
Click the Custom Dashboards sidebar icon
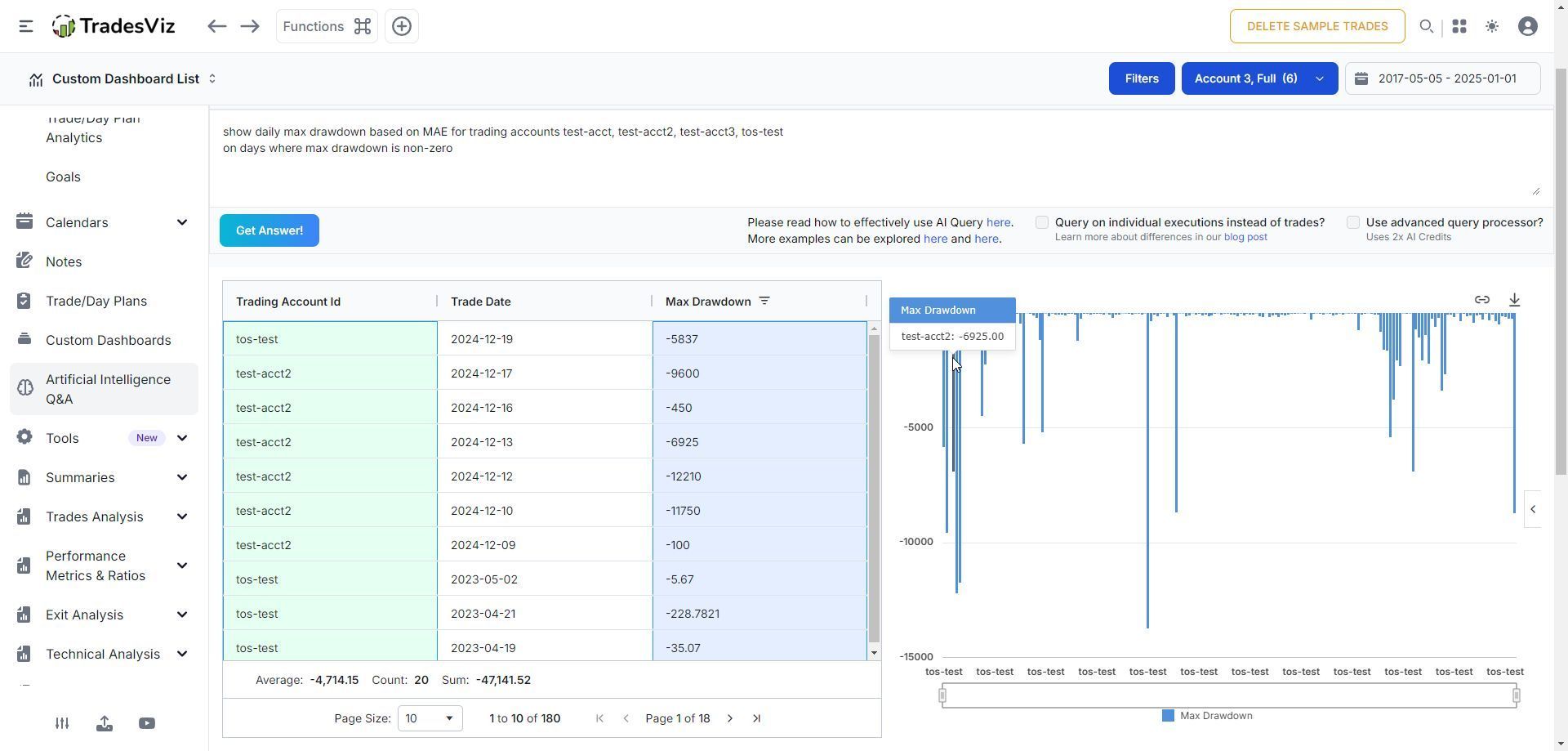click(x=24, y=339)
